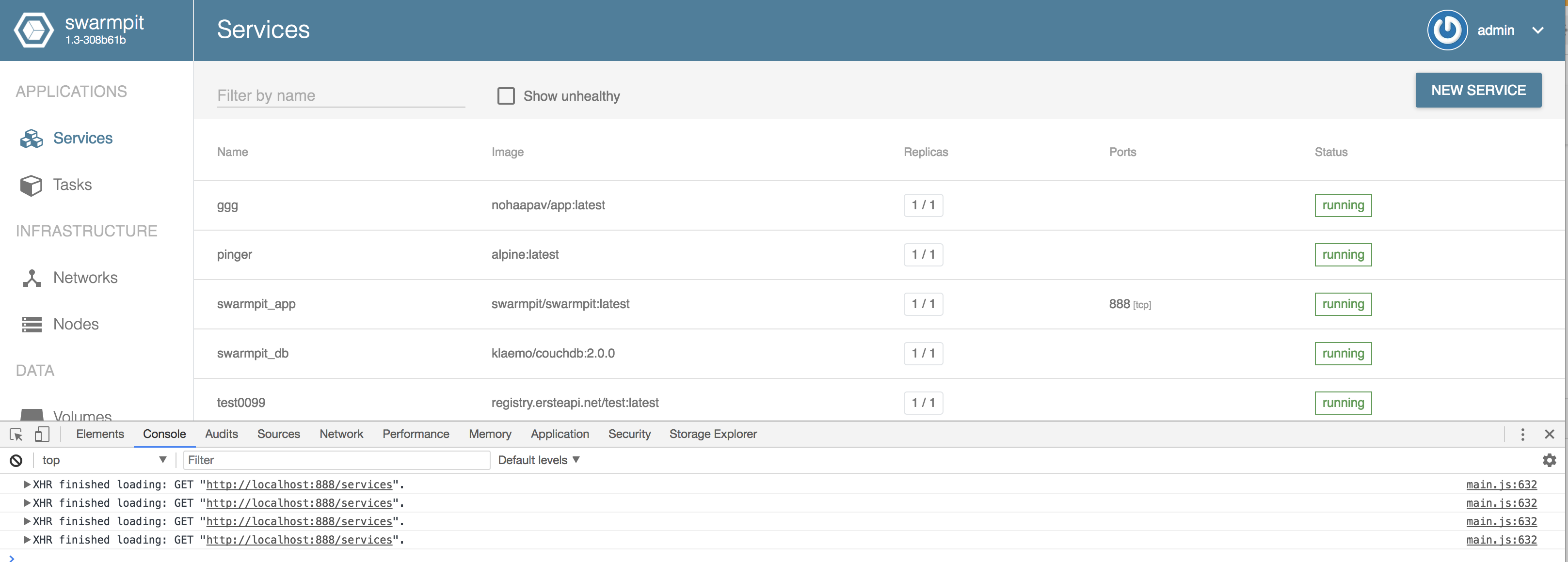This screenshot has width=1568, height=562.
Task: Switch to the Sources tab
Action: [x=279, y=434]
